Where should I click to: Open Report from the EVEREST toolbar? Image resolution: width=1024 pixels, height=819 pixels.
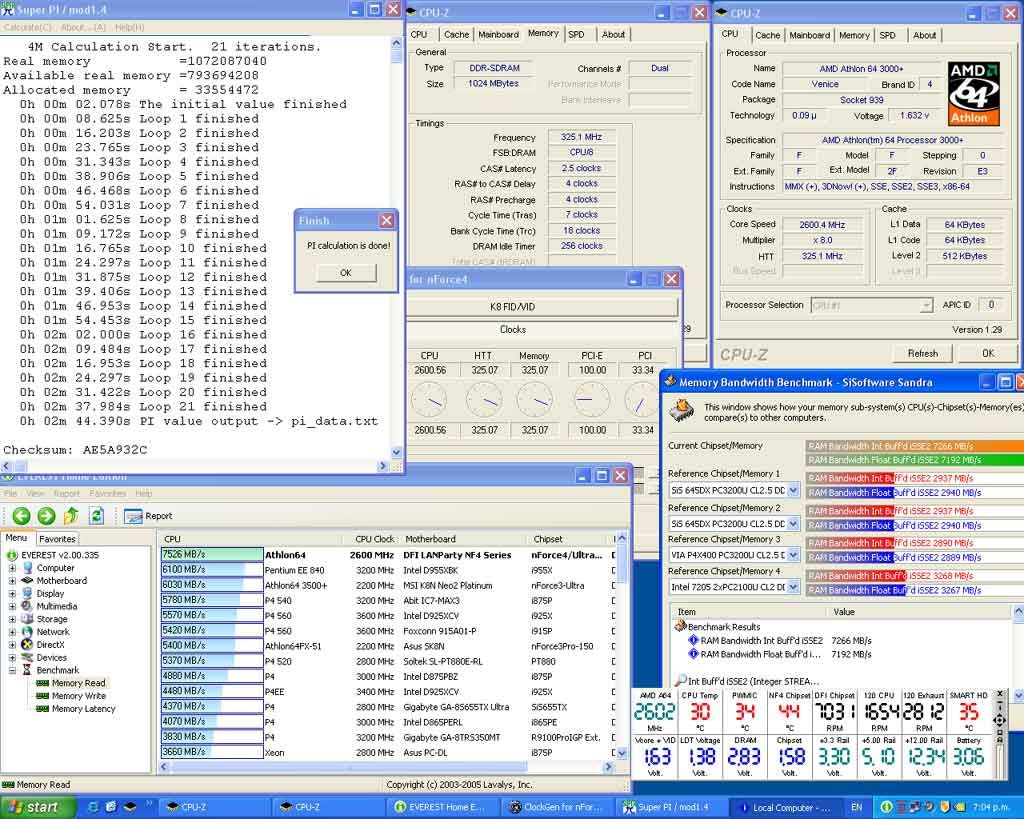[148, 516]
